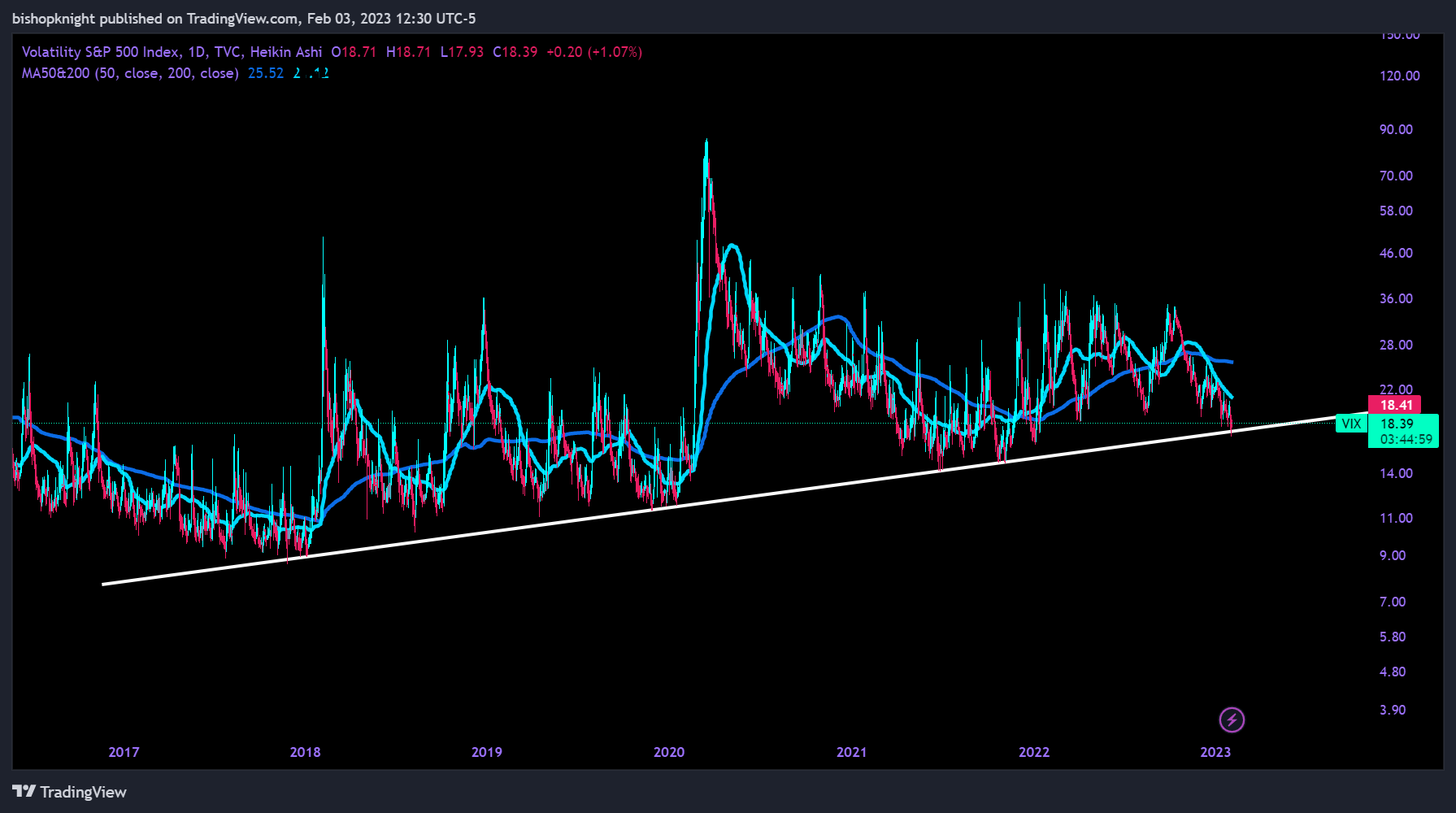This screenshot has height=813, width=1456.
Task: Click the C18.39 close value in header
Action: coord(515,52)
